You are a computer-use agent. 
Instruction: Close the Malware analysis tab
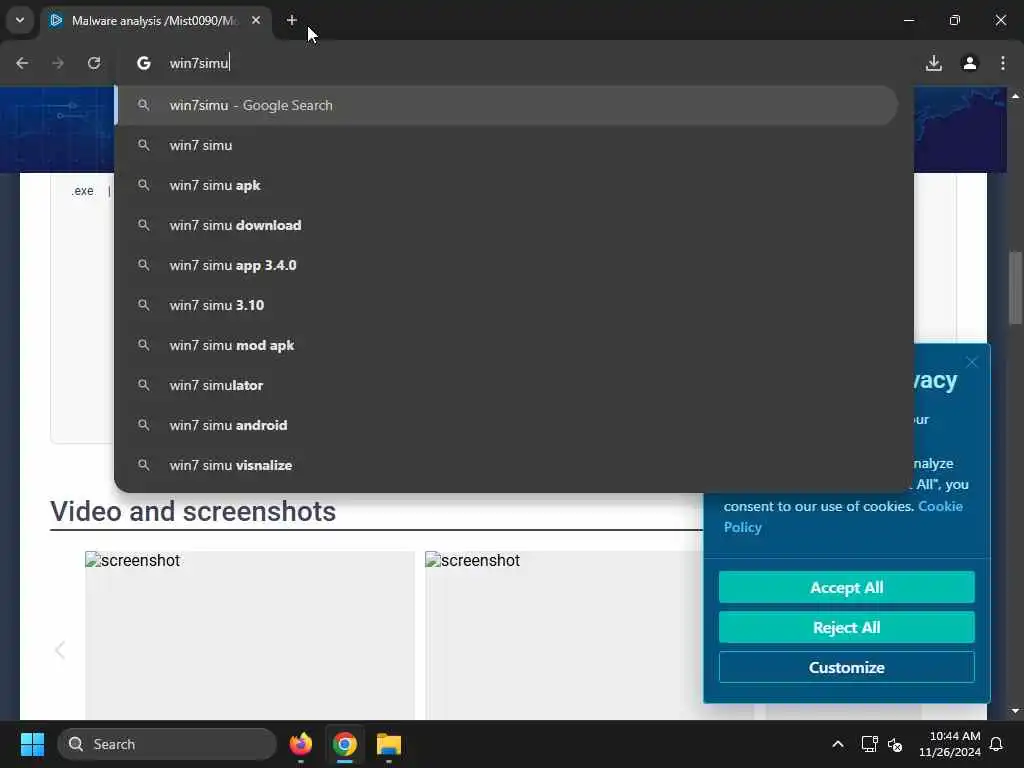tap(256, 20)
